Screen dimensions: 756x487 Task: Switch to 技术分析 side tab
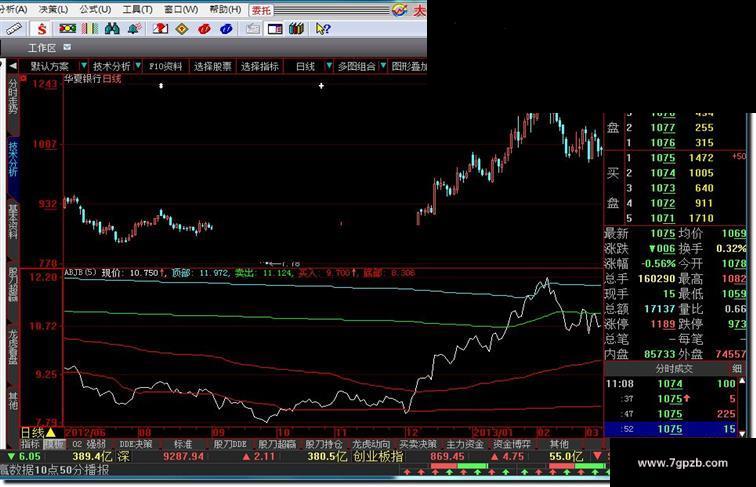pos(13,159)
